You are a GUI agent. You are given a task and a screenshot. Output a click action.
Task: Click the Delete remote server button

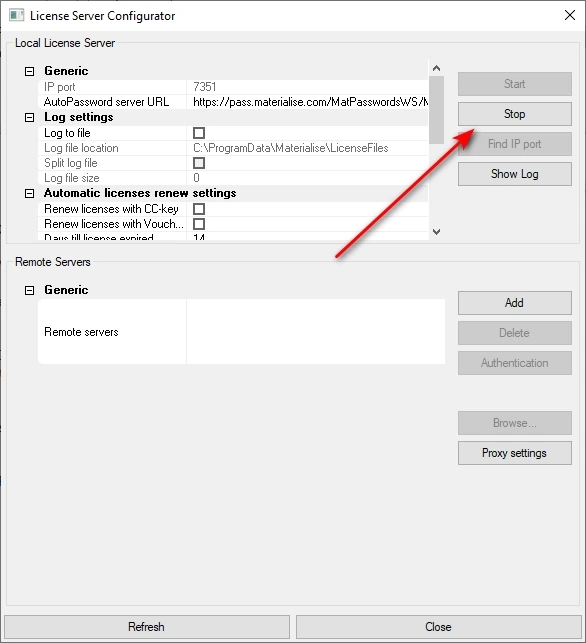(515, 333)
